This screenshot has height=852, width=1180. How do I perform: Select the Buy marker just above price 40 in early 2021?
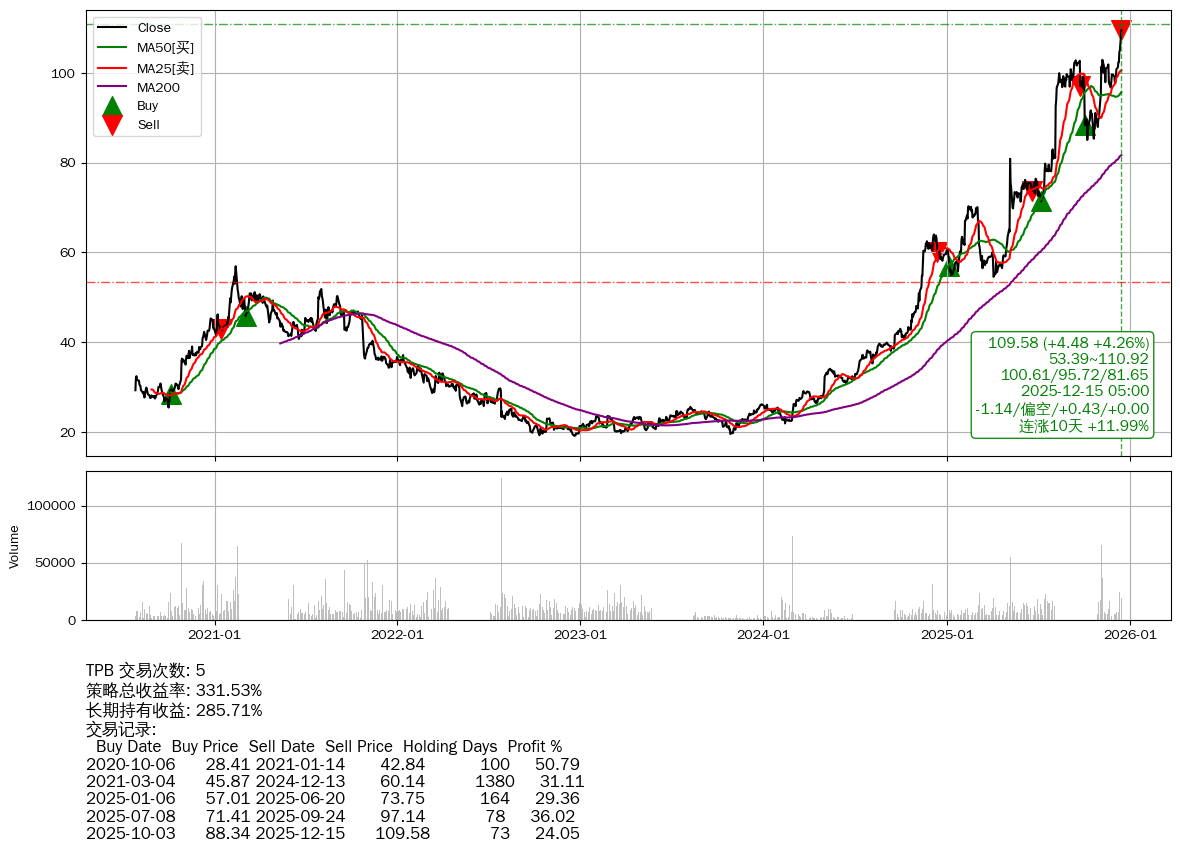(x=246, y=316)
